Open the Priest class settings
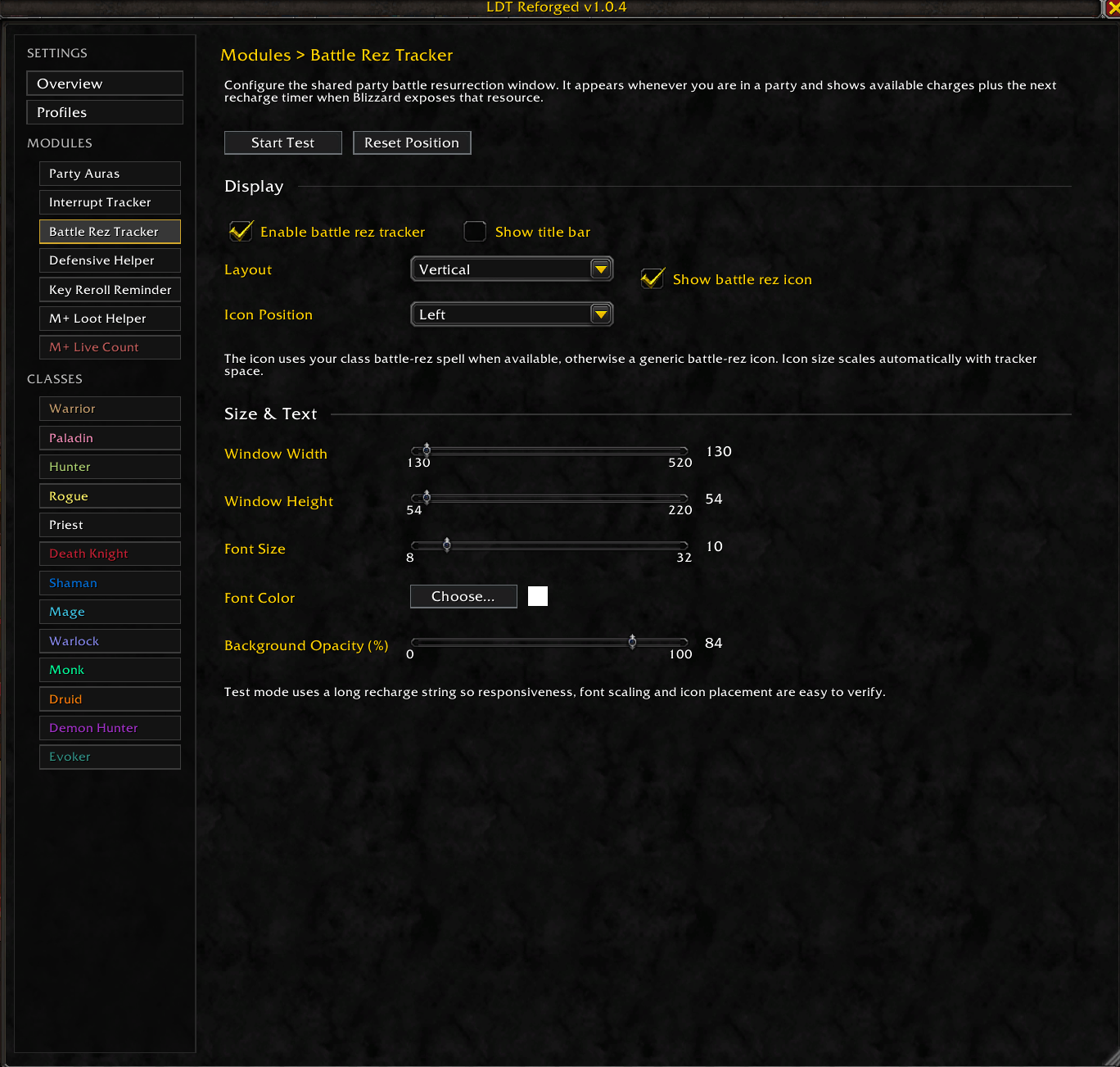The width and height of the screenshot is (1120, 1067). [x=110, y=525]
